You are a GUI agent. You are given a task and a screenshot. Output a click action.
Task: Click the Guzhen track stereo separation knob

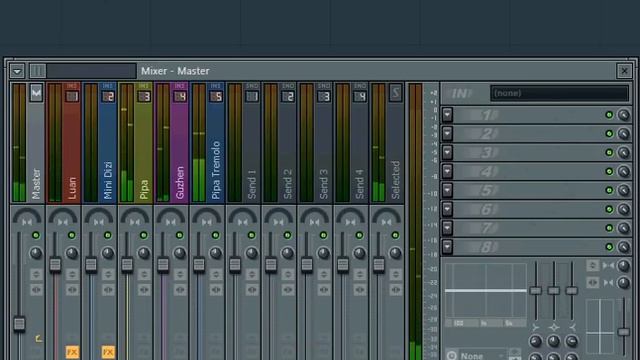pos(180,253)
